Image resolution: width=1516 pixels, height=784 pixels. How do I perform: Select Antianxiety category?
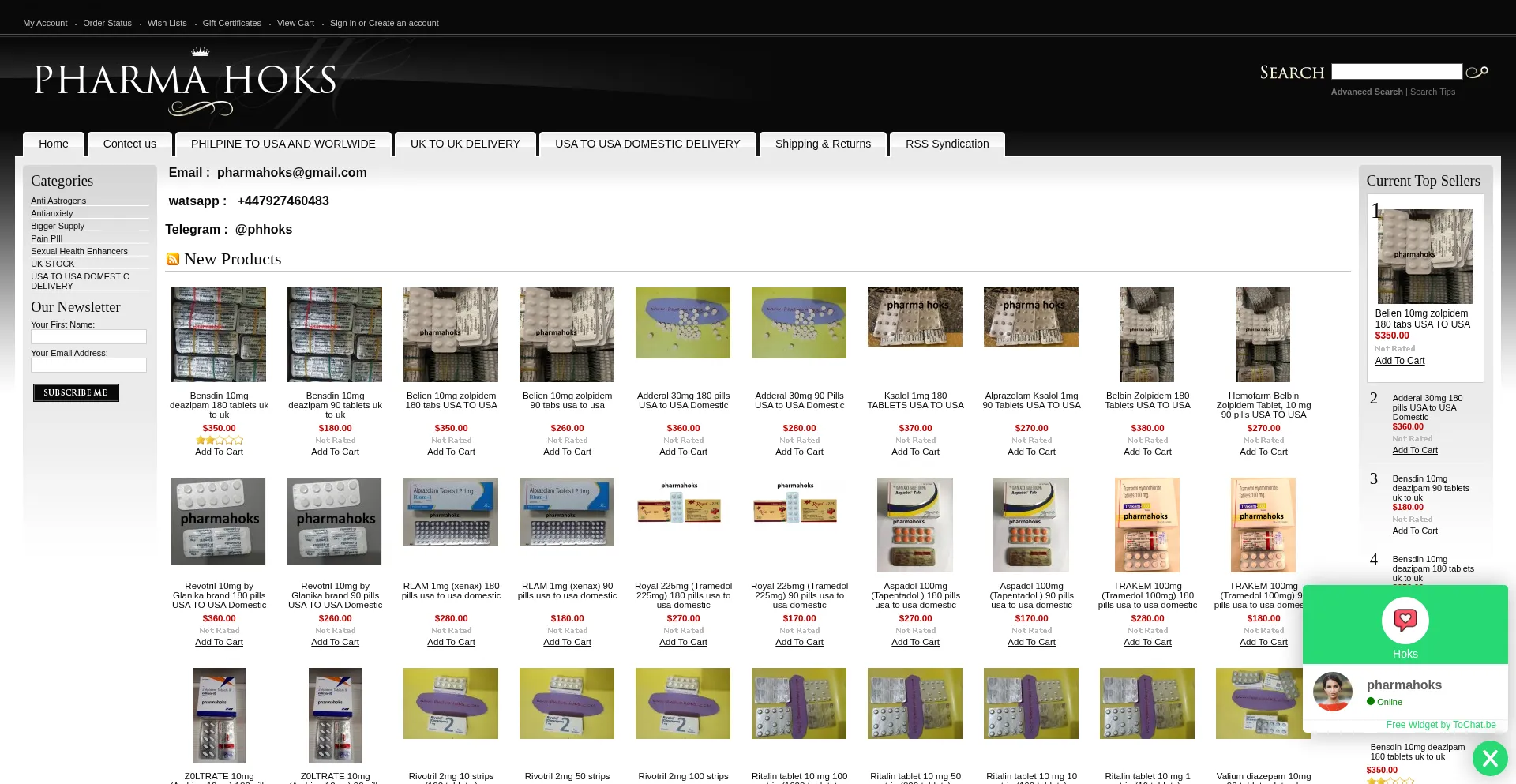pos(52,213)
